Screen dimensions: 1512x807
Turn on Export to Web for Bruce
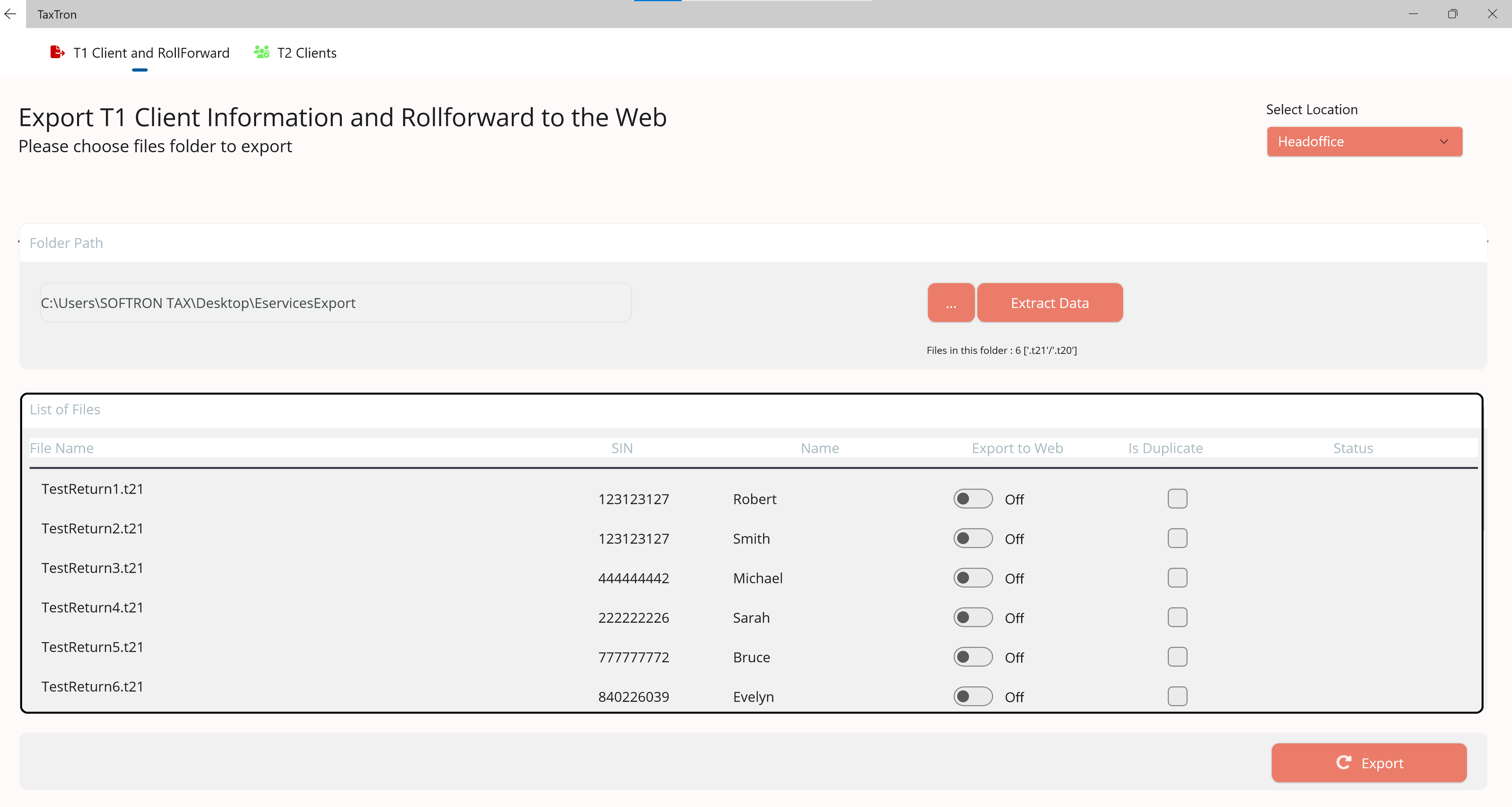tap(973, 657)
